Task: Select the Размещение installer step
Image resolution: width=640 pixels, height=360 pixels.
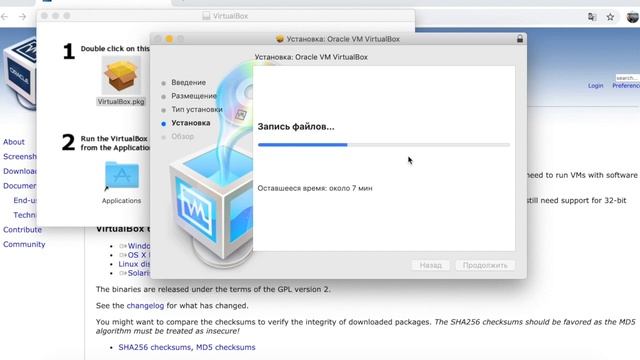Action: 194,96
